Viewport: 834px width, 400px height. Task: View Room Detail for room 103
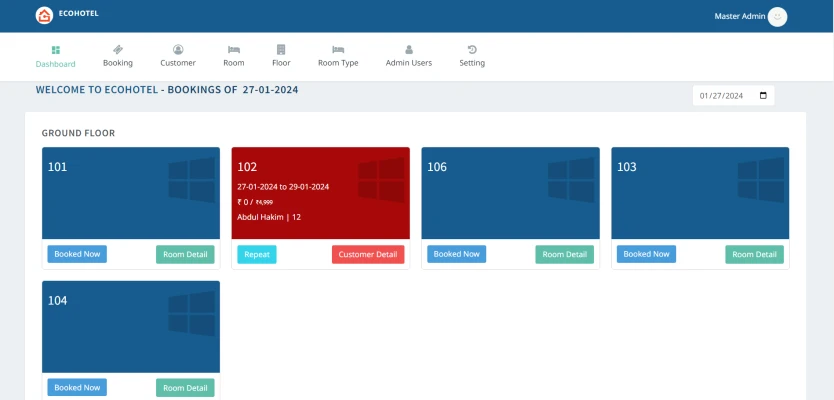click(x=754, y=254)
